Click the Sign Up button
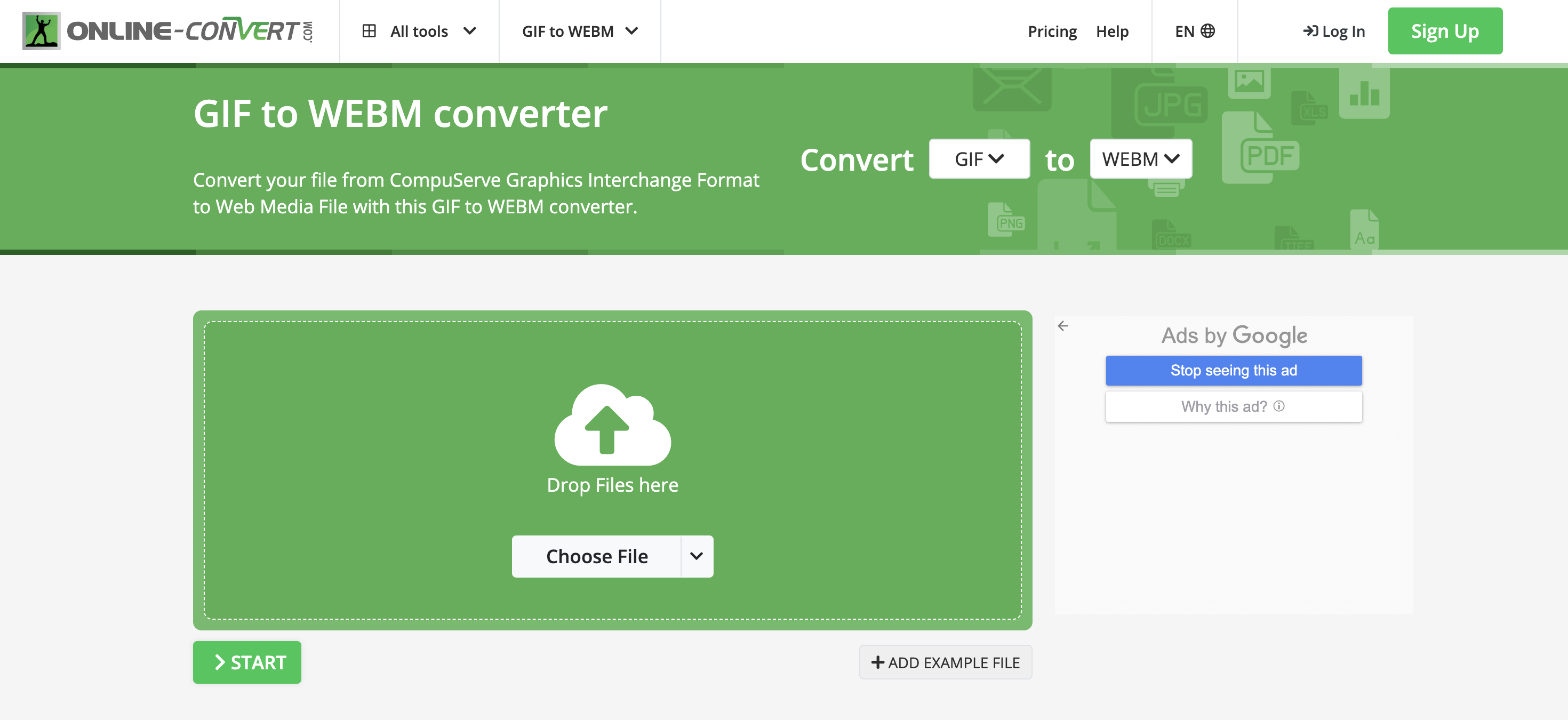The width and height of the screenshot is (1568, 720). 1444,31
